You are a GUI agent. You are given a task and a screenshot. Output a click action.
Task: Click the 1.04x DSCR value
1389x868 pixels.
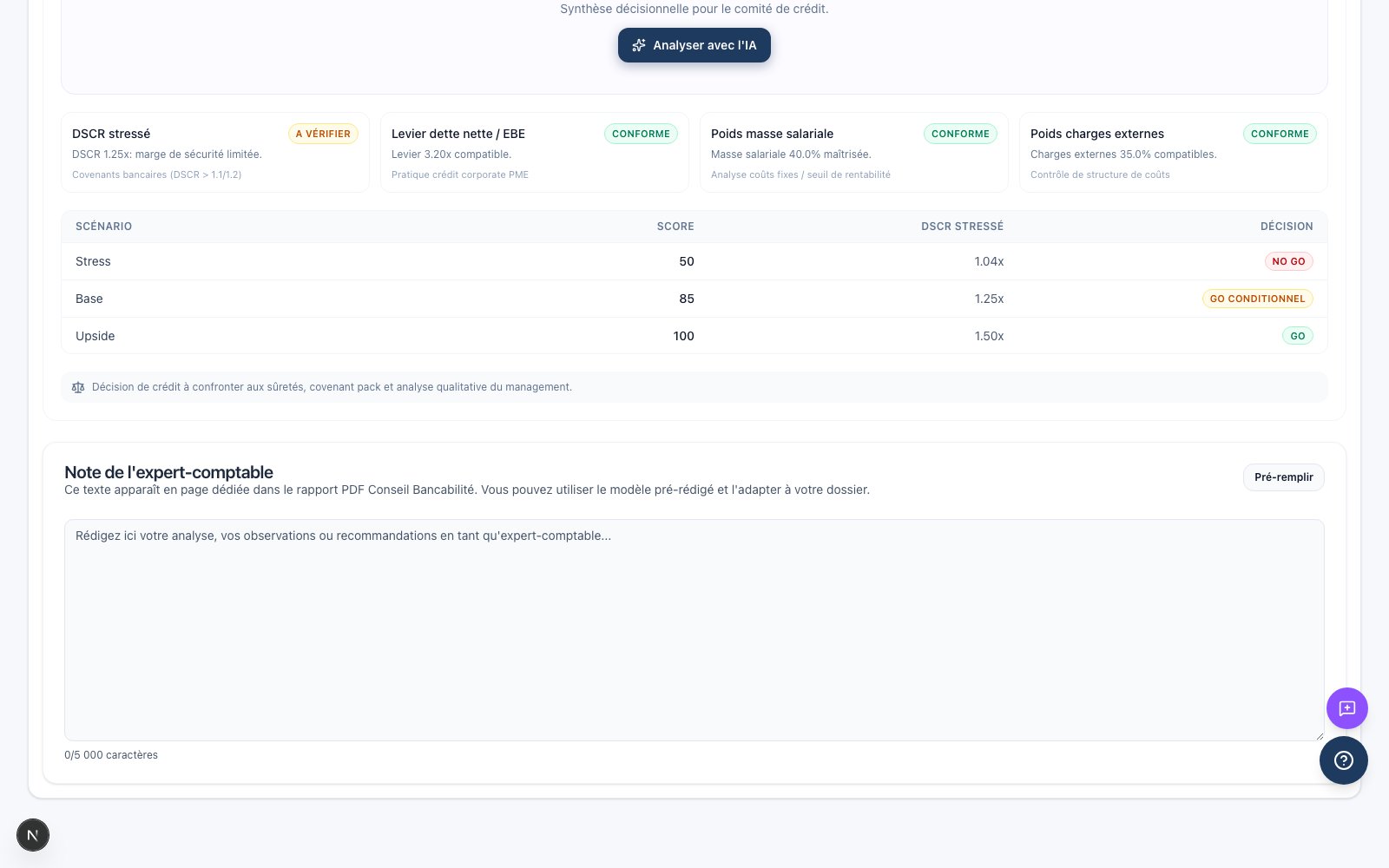[989, 261]
